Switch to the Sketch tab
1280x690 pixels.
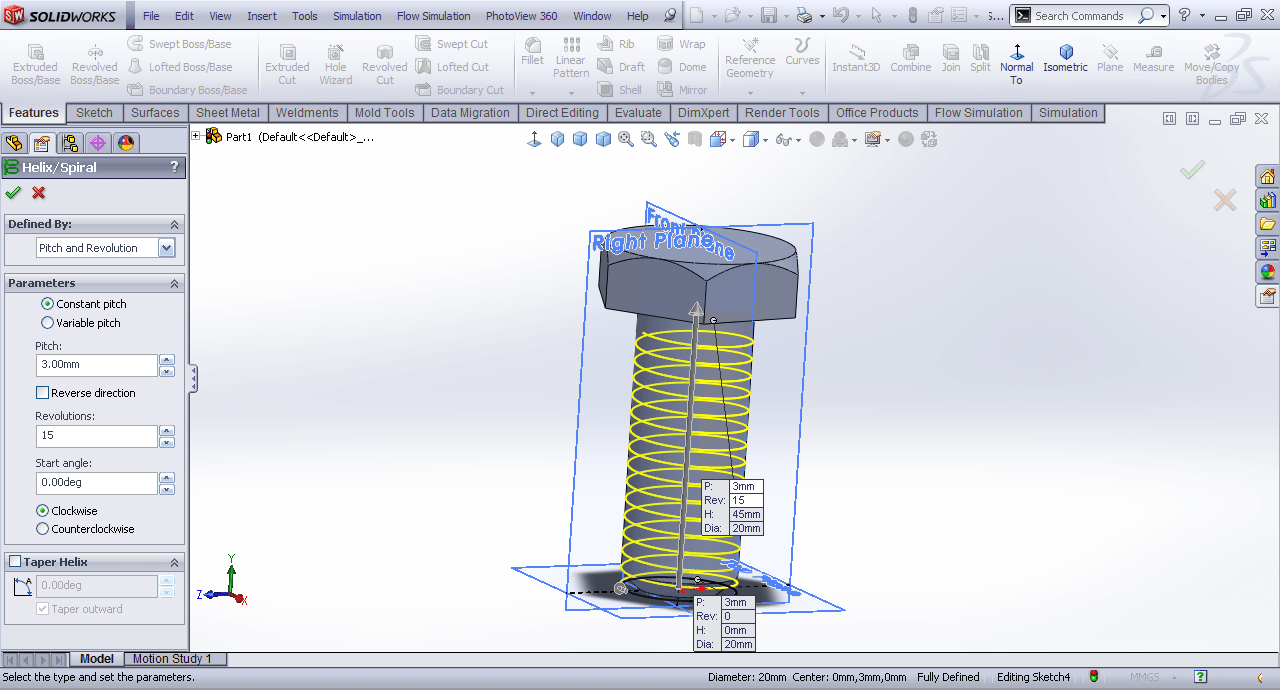point(94,113)
